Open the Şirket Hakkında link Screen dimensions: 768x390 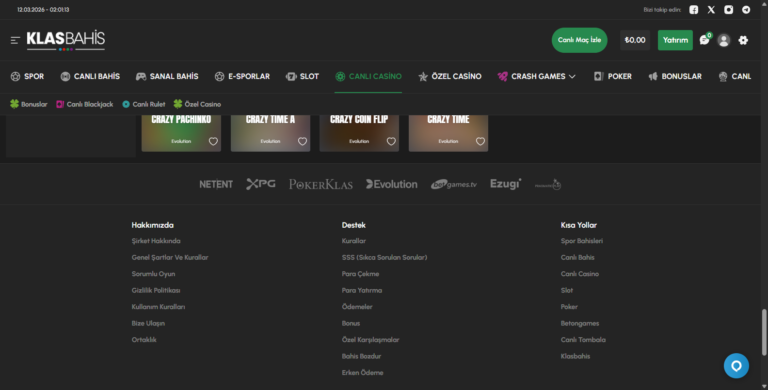[x=156, y=241]
